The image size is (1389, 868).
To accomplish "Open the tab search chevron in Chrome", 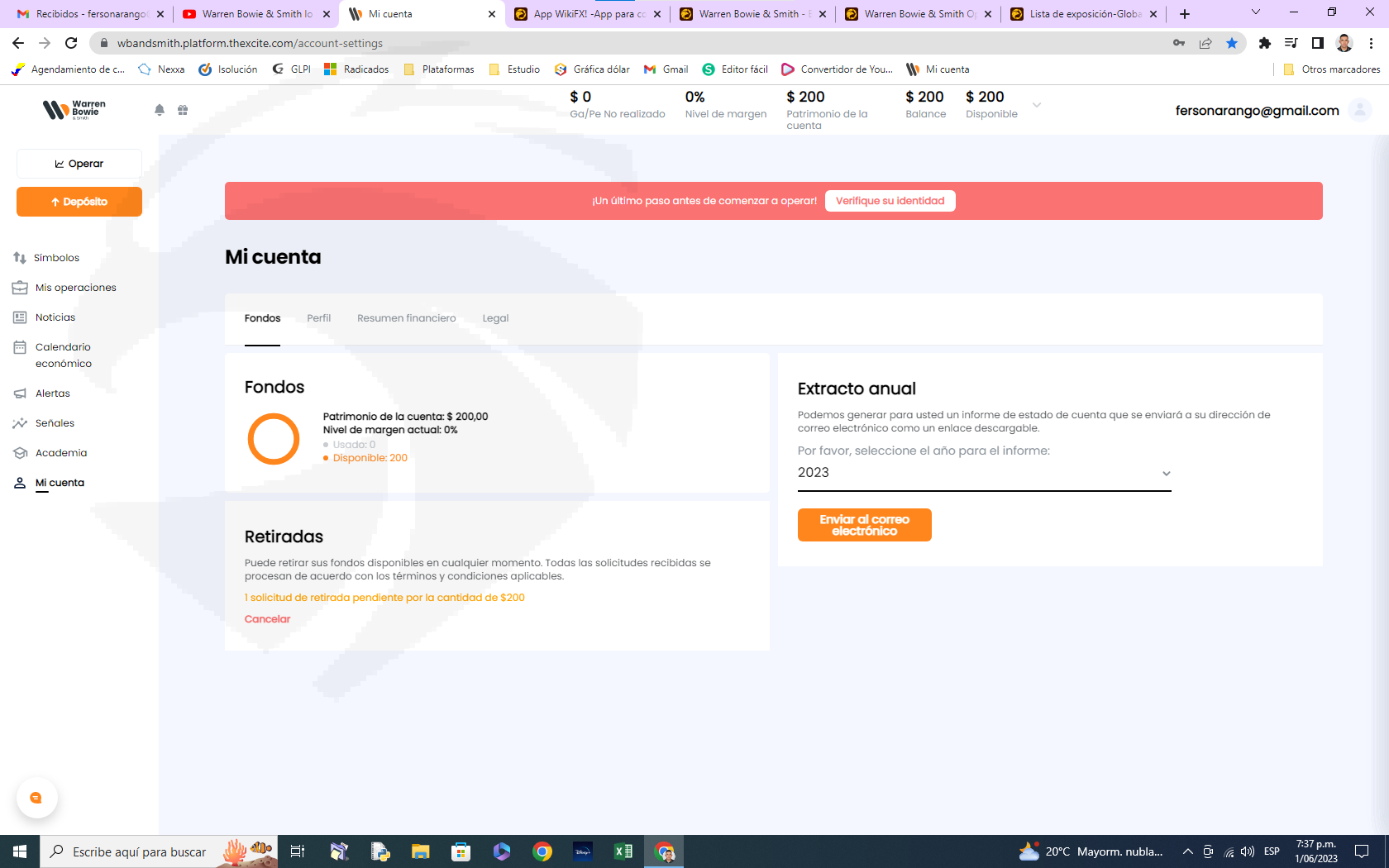I will [x=1256, y=12].
